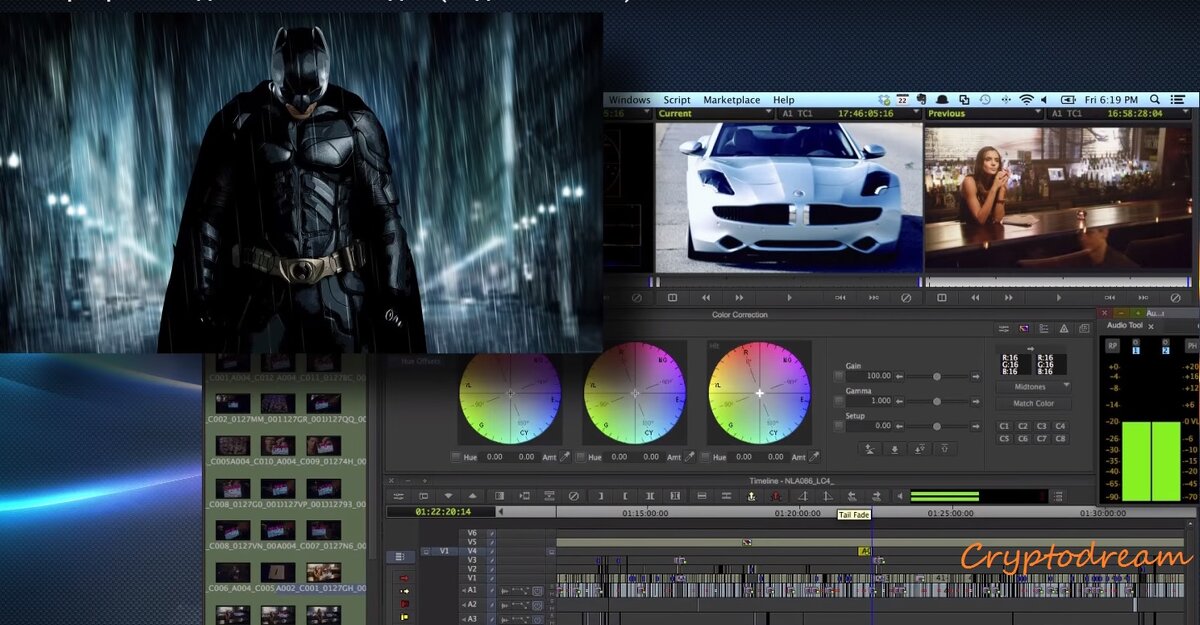
Task: Click the timeline timecode 01:22:20:14
Action: (443, 511)
